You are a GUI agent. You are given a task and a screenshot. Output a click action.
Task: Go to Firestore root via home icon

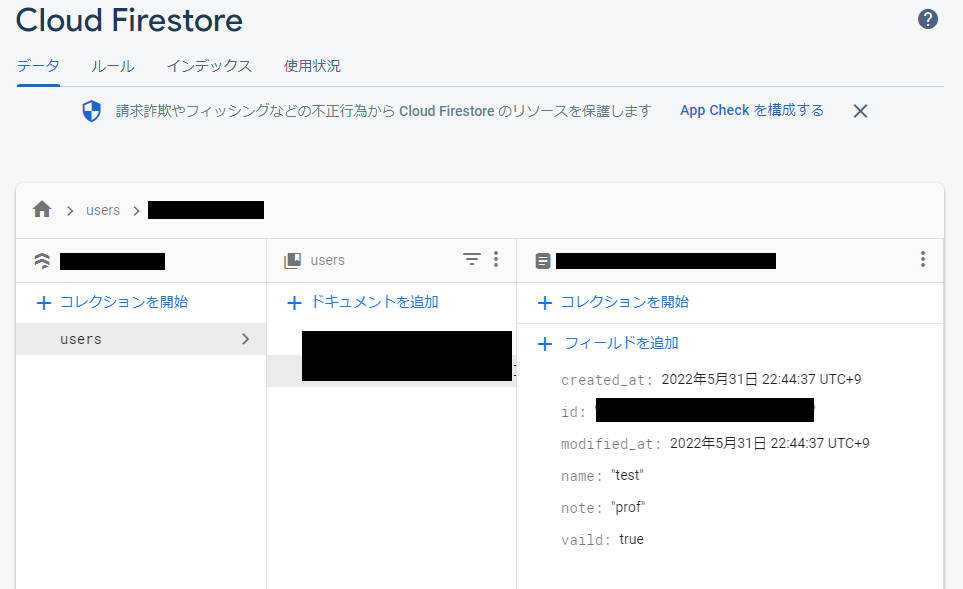(42, 209)
